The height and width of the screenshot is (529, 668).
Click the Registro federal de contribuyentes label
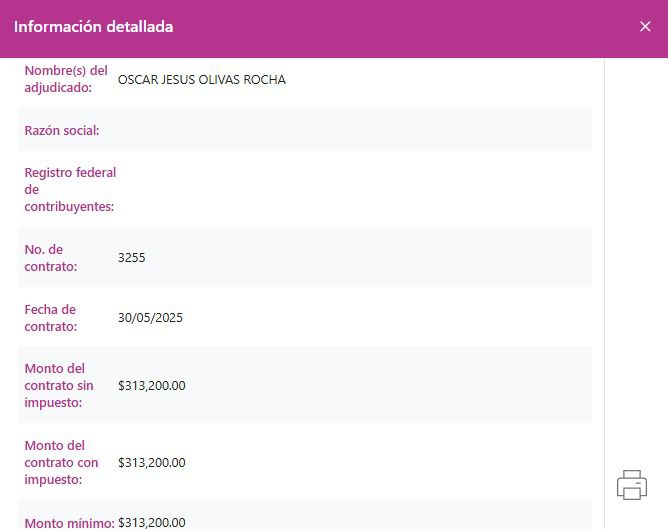(70, 190)
